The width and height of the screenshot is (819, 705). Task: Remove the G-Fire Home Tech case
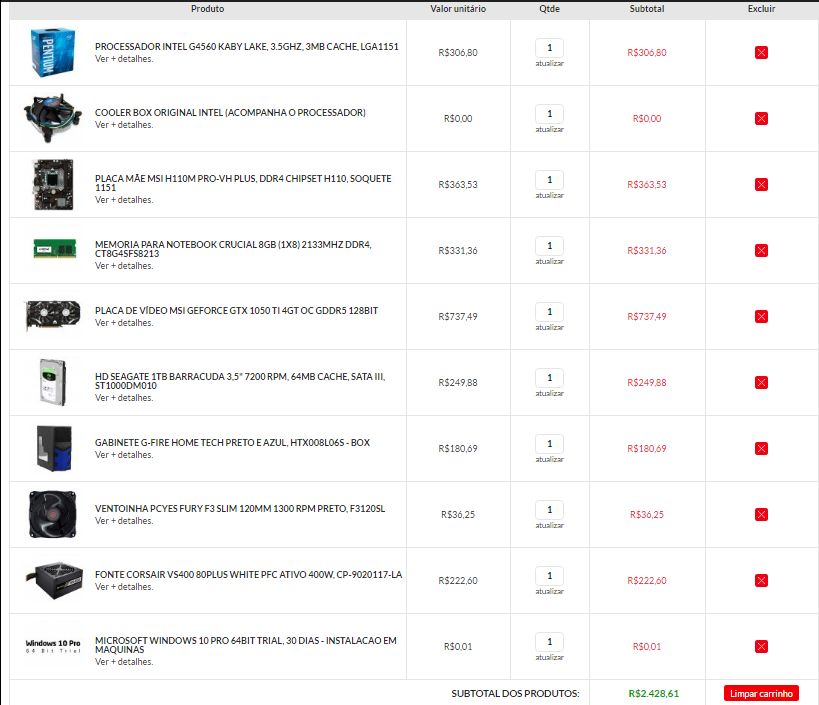coord(761,449)
